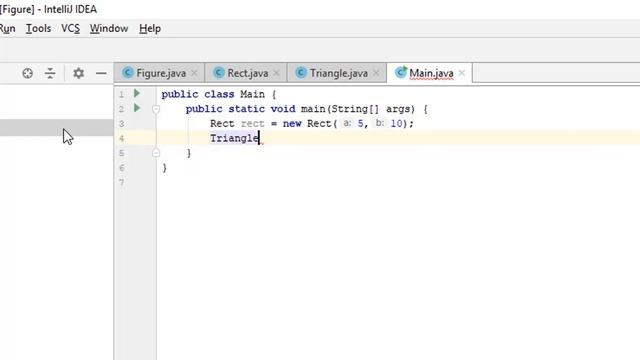Select the highlighted row in the project panel
Image resolution: width=640 pixels, height=360 pixels.
(56, 127)
